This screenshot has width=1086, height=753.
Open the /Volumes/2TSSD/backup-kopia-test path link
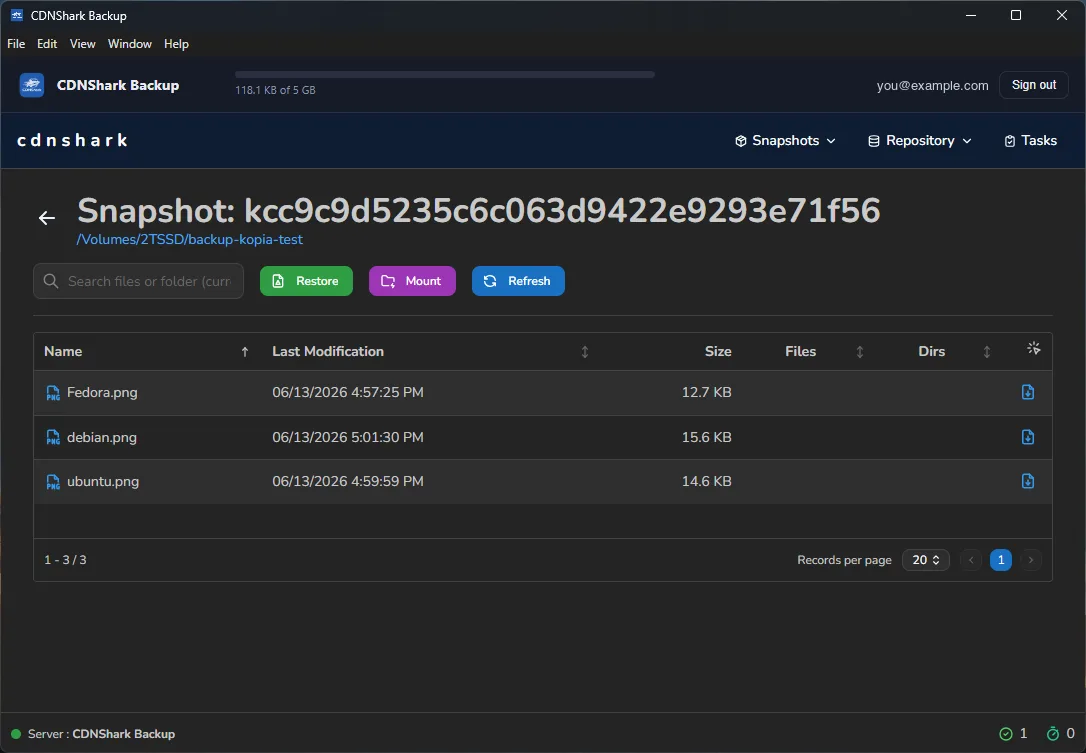pos(190,240)
